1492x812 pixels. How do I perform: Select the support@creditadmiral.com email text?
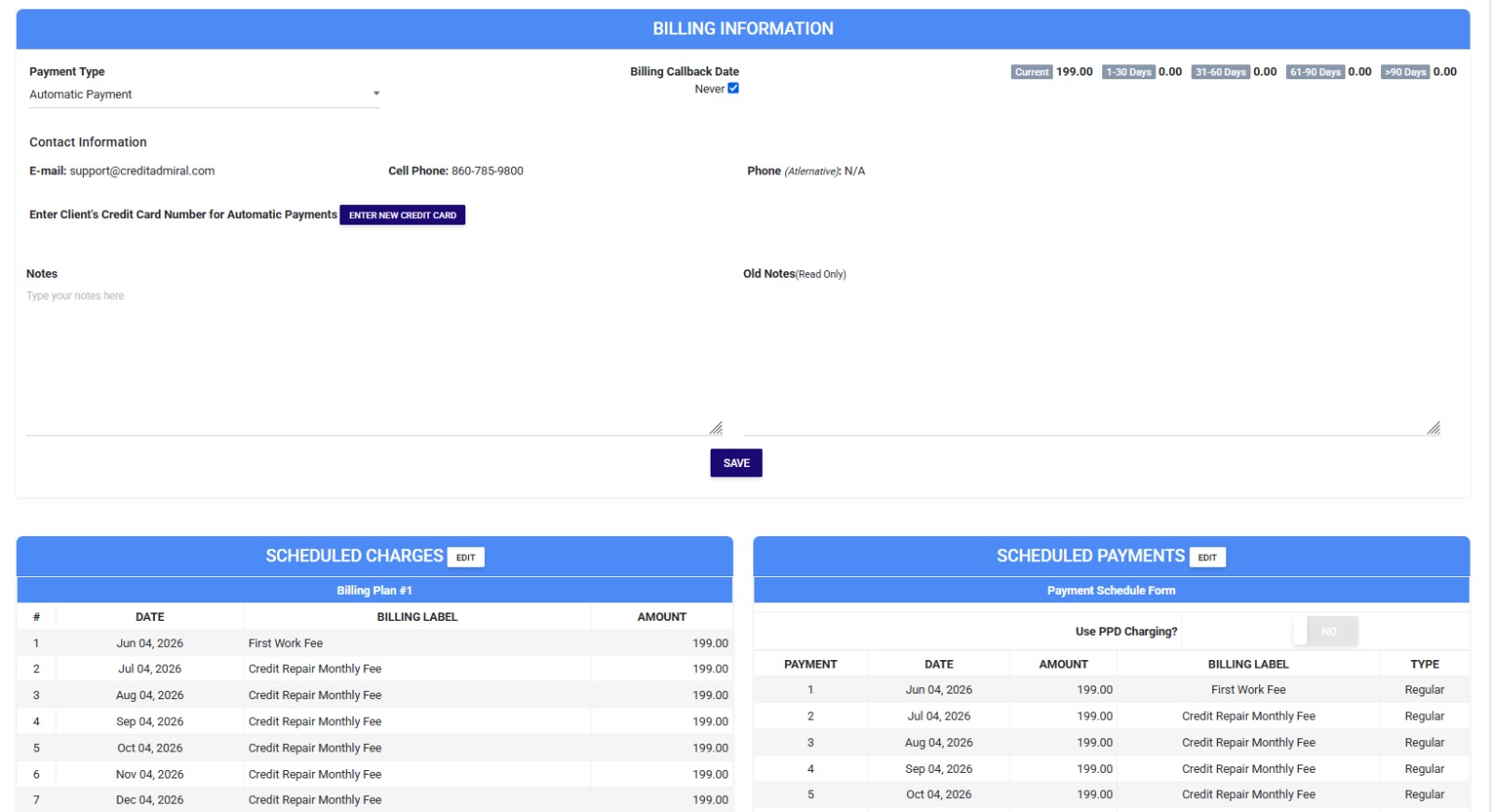coord(142,171)
